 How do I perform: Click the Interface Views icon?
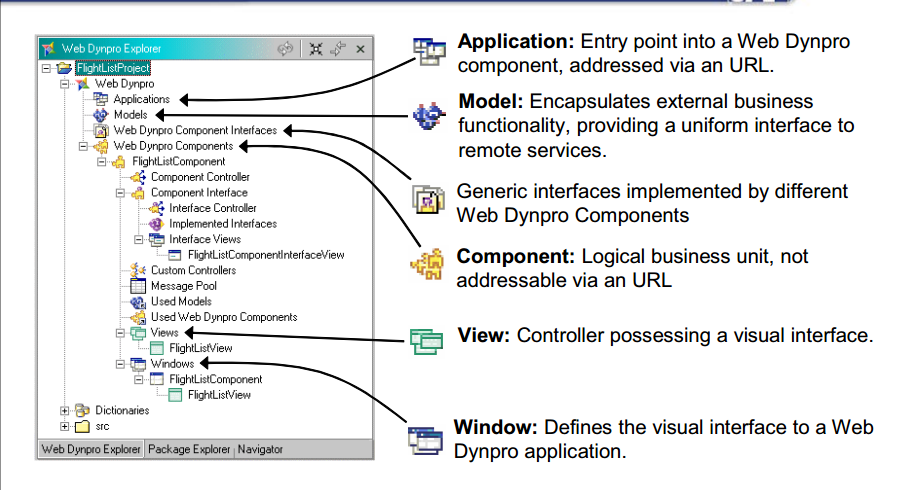(x=156, y=239)
